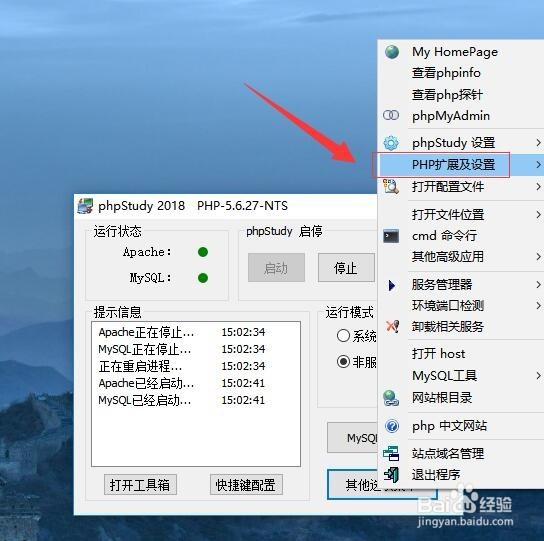Click the partially hidden MySQL button
Viewport: 544px width, 541px height.
pyautogui.click(x=352, y=438)
